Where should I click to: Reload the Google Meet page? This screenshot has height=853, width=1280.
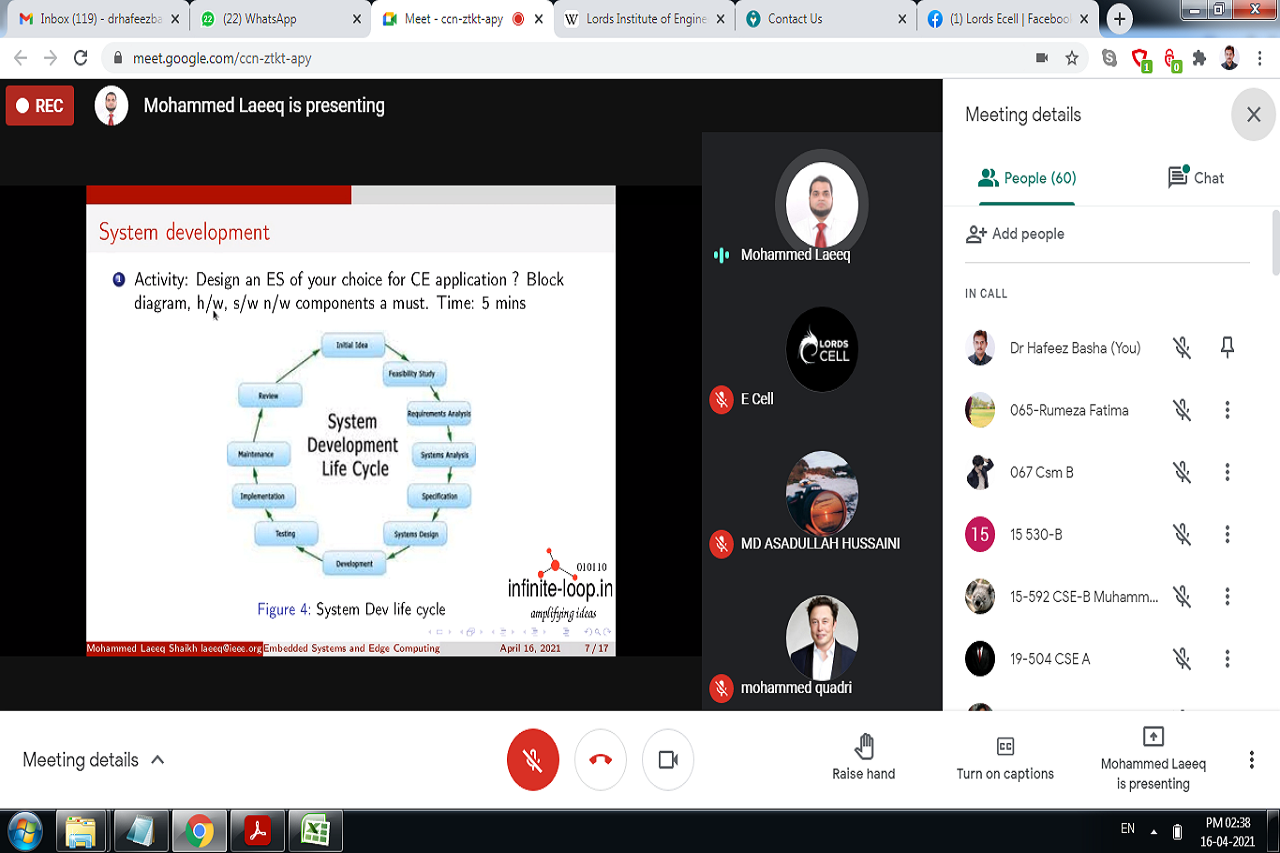point(81,58)
